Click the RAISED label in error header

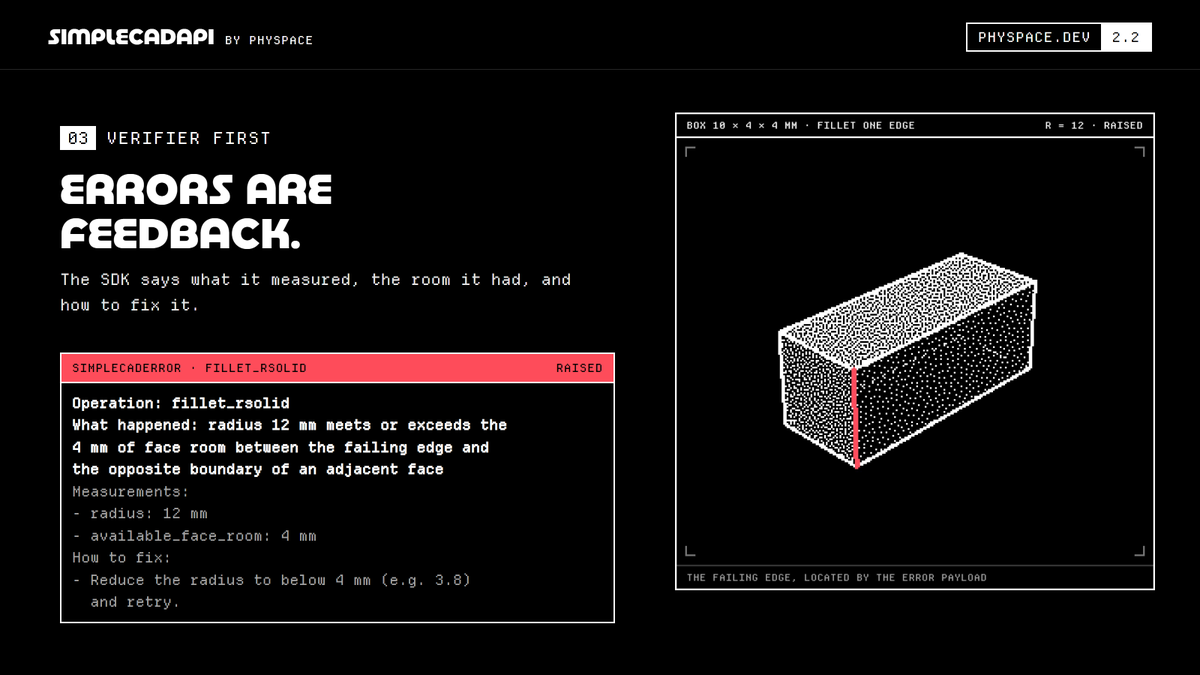pyautogui.click(x=579, y=368)
